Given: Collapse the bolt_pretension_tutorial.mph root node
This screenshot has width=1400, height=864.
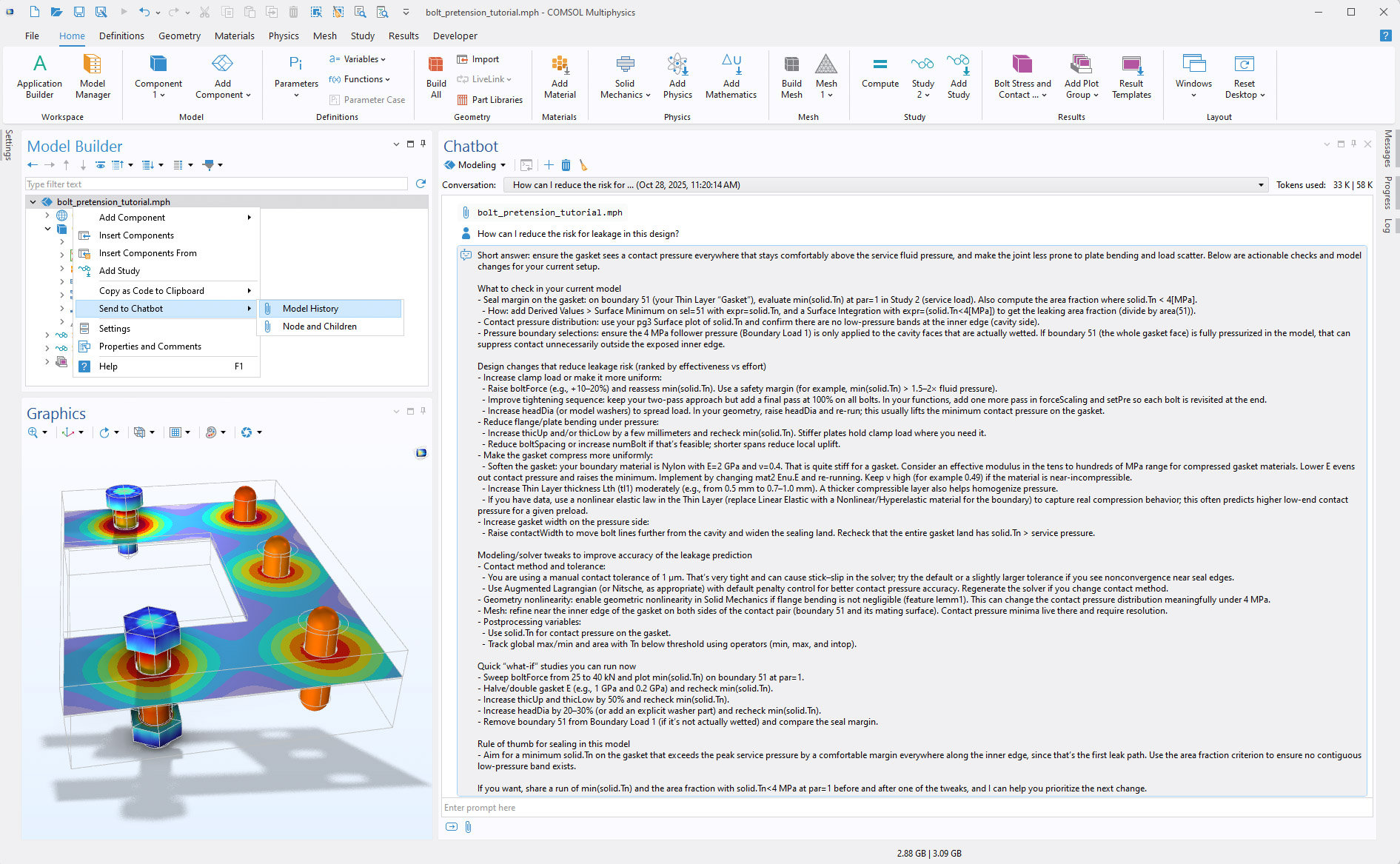Looking at the screenshot, I should (x=33, y=201).
